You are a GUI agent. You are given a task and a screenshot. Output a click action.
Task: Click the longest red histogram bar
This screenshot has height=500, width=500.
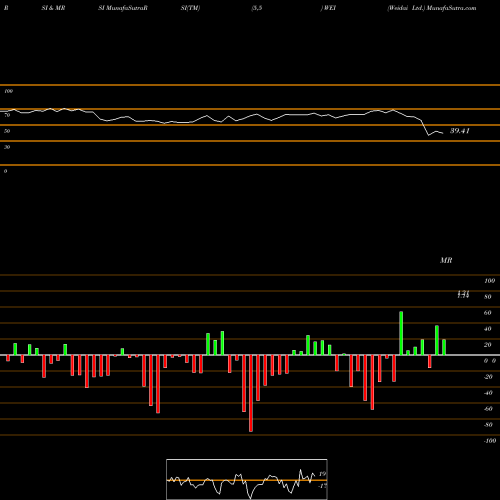tap(251, 393)
